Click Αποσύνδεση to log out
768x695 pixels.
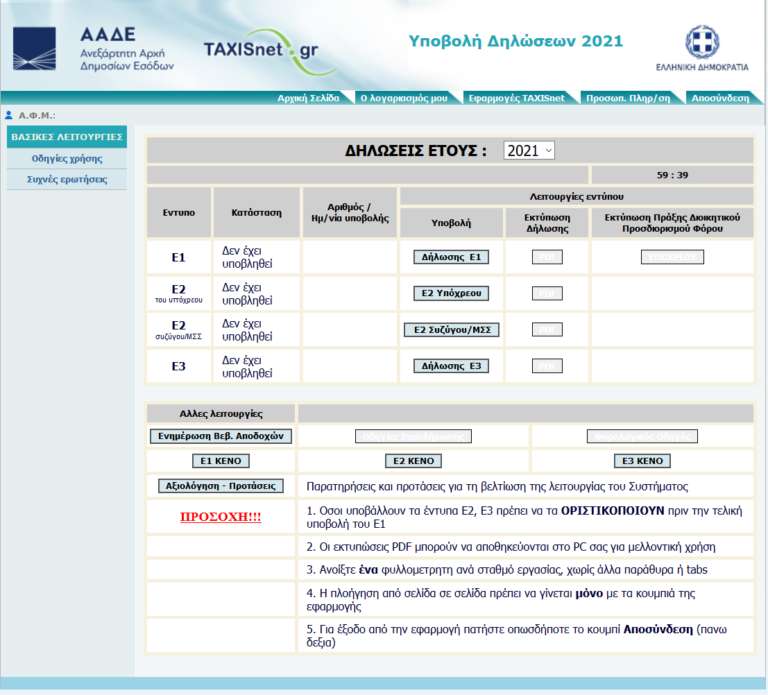pos(720,98)
